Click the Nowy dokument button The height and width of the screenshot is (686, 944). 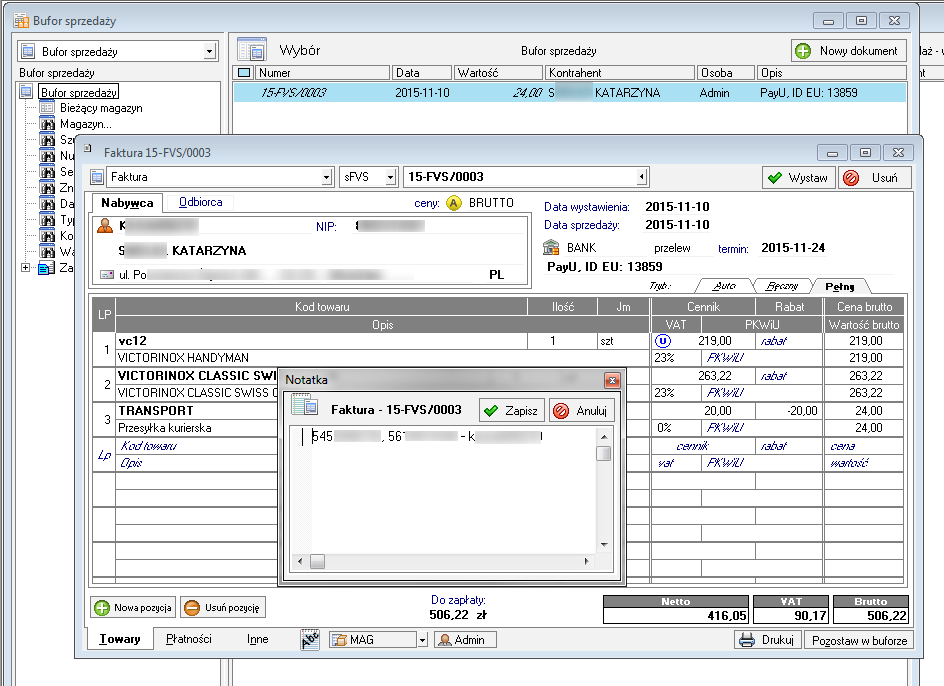coord(849,51)
